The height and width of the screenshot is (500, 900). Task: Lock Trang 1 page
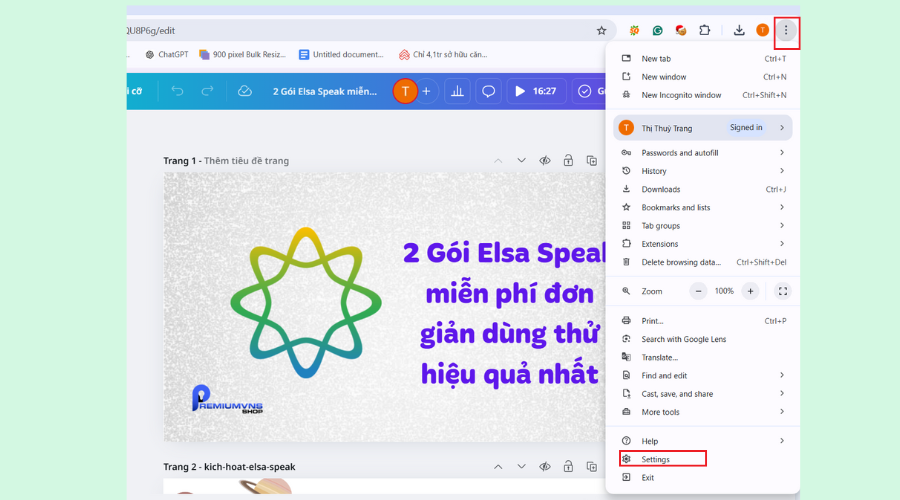click(568, 161)
